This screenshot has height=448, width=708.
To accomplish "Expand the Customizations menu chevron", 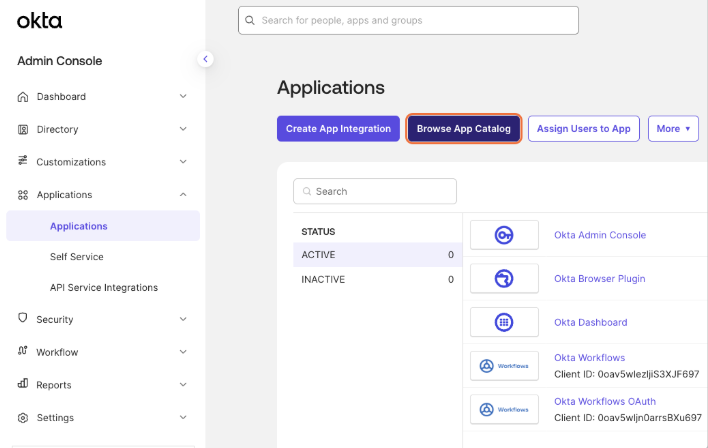I will tap(183, 162).
